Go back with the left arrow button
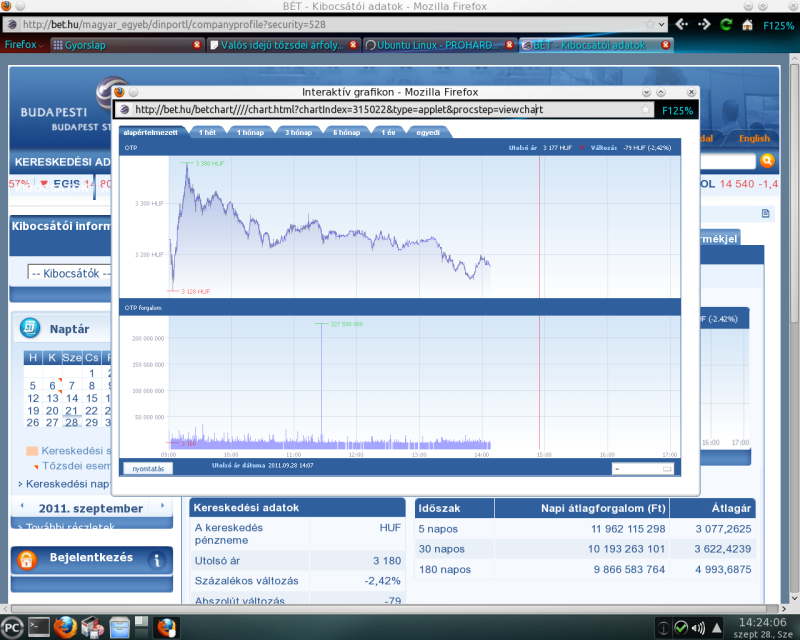Screen dimensions: 800x640 point(681,24)
